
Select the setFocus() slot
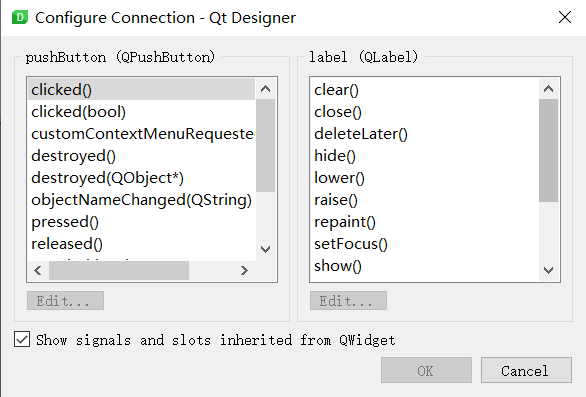pyautogui.click(x=425, y=244)
